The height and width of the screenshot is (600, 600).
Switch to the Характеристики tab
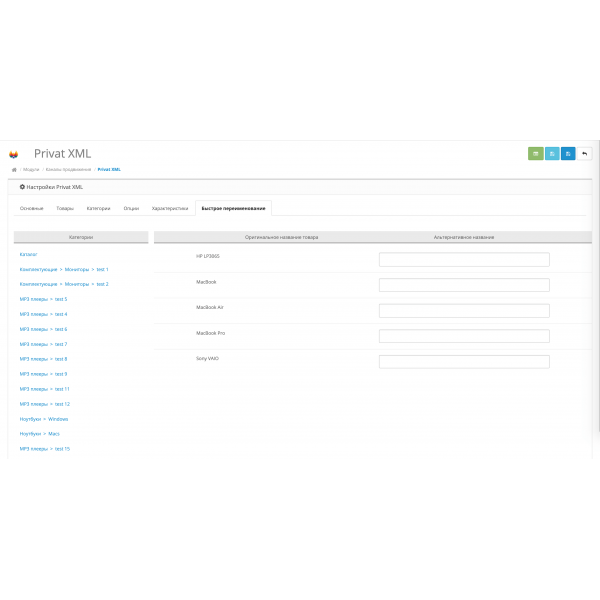(x=170, y=208)
